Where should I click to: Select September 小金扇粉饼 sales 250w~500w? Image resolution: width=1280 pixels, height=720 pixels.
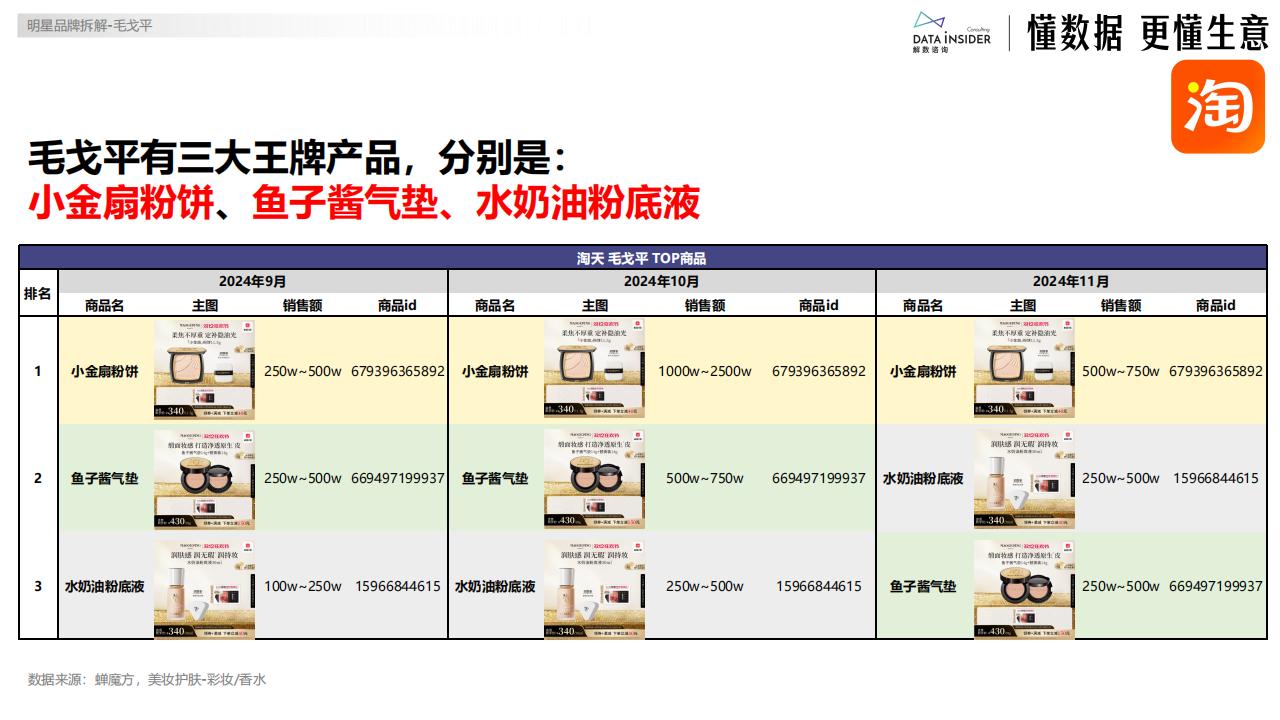pos(303,371)
